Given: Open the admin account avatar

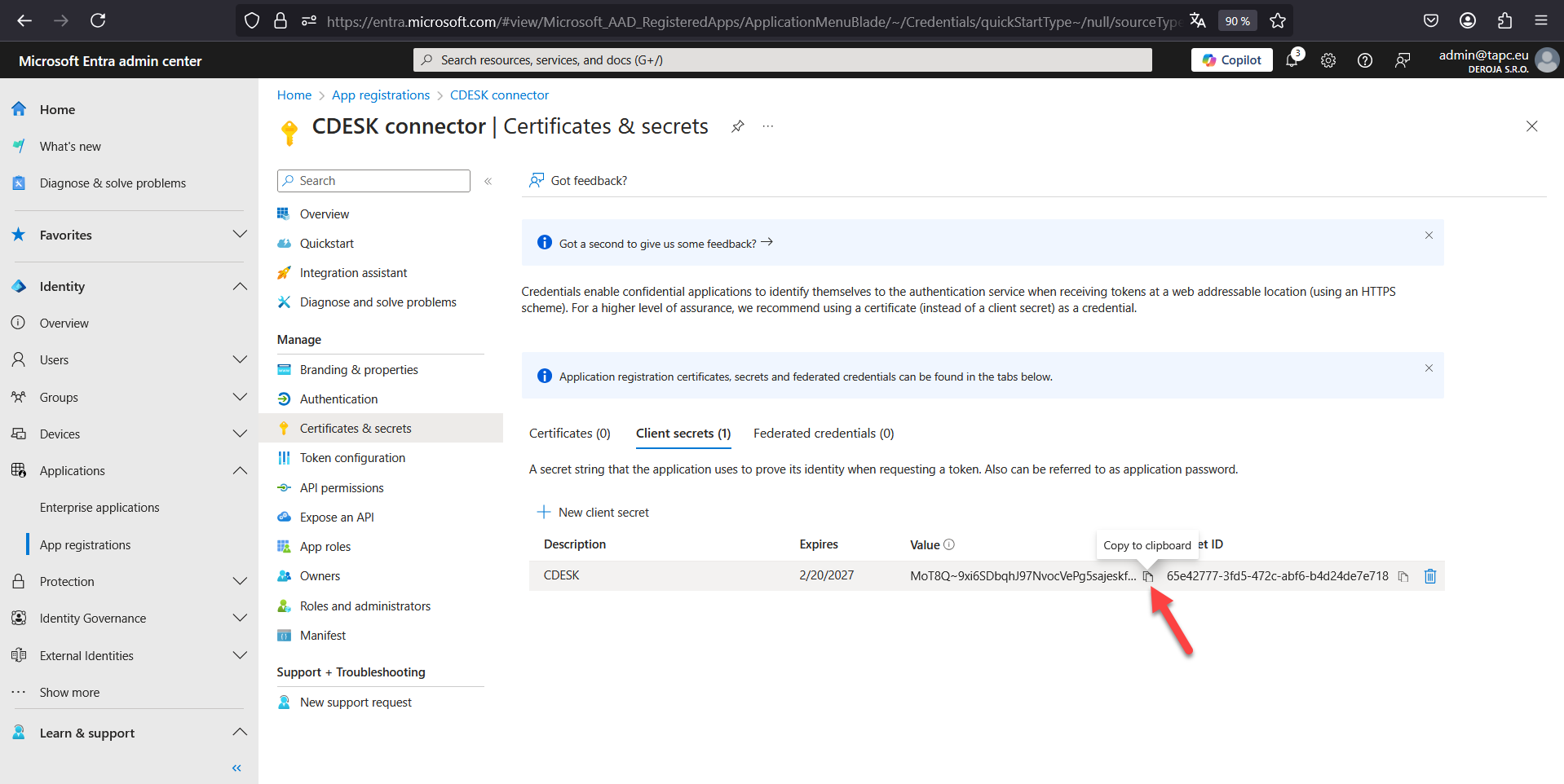Looking at the screenshot, I should click(x=1547, y=59).
